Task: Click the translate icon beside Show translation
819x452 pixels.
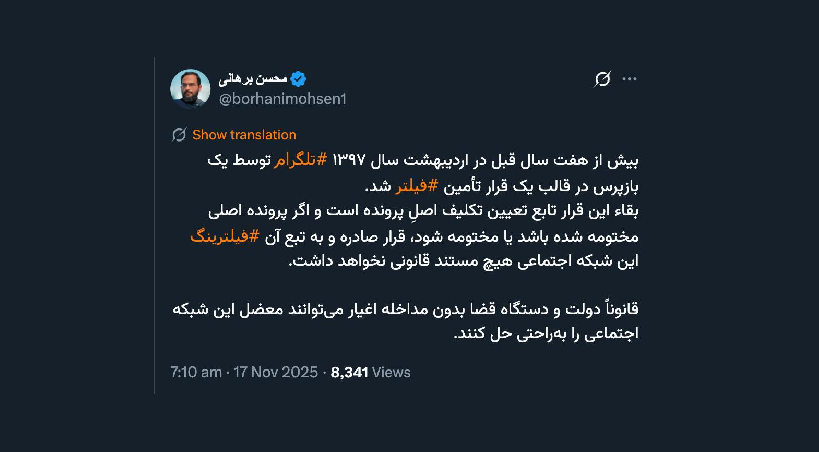Action: 180,135
